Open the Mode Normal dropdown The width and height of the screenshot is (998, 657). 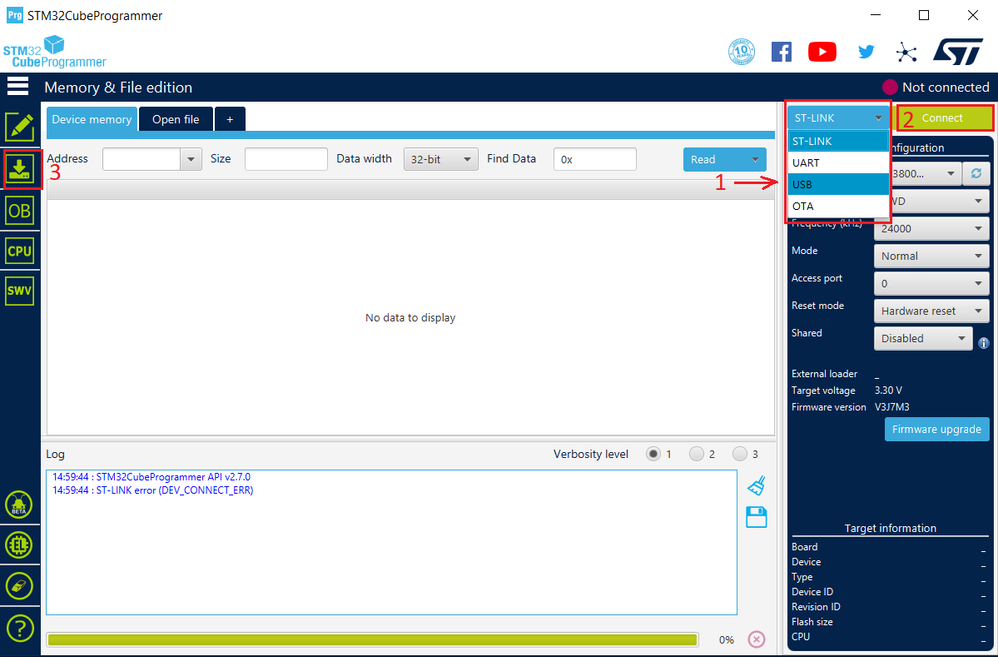(x=932, y=256)
